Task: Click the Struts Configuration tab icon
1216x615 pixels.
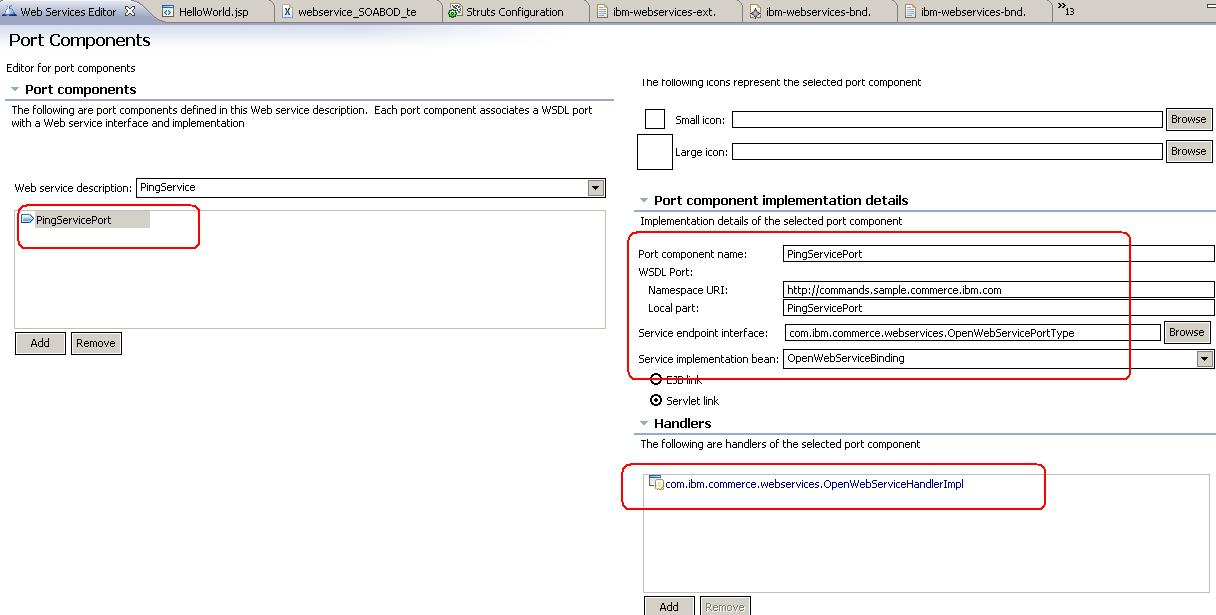Action: coord(454,12)
